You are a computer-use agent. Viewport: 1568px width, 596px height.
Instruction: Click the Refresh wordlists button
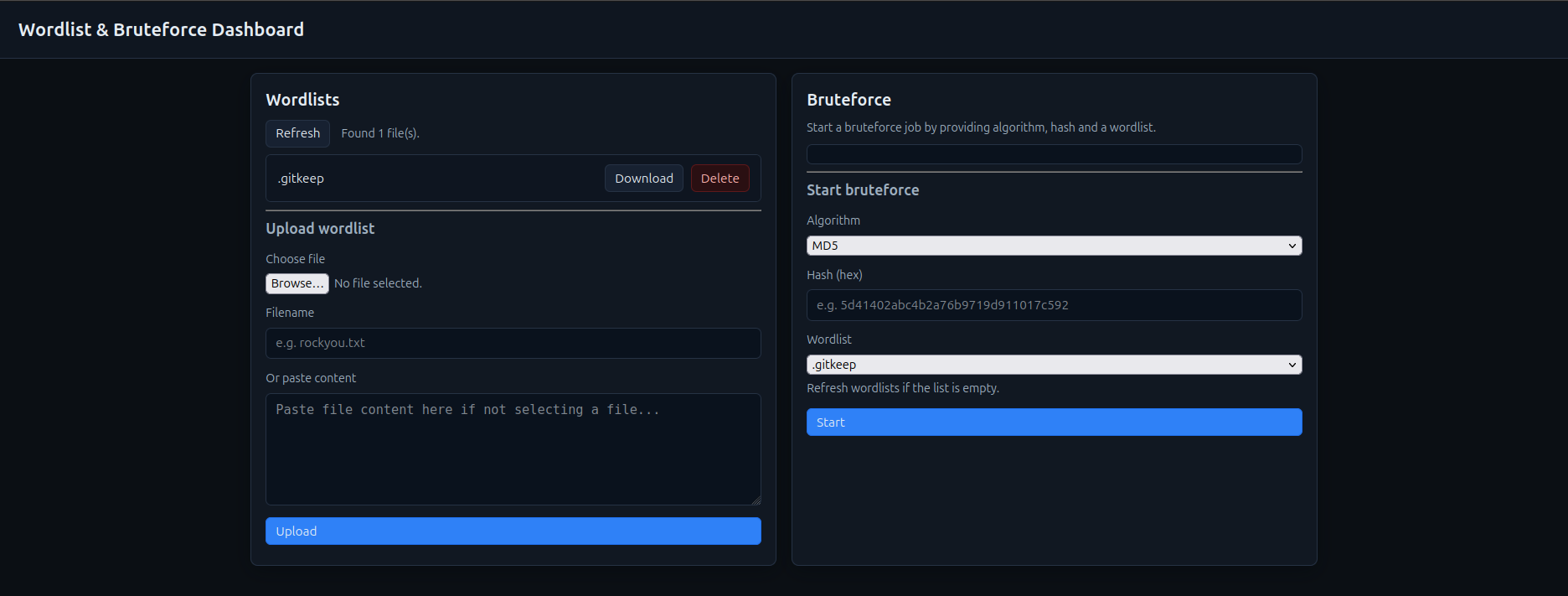[297, 133]
